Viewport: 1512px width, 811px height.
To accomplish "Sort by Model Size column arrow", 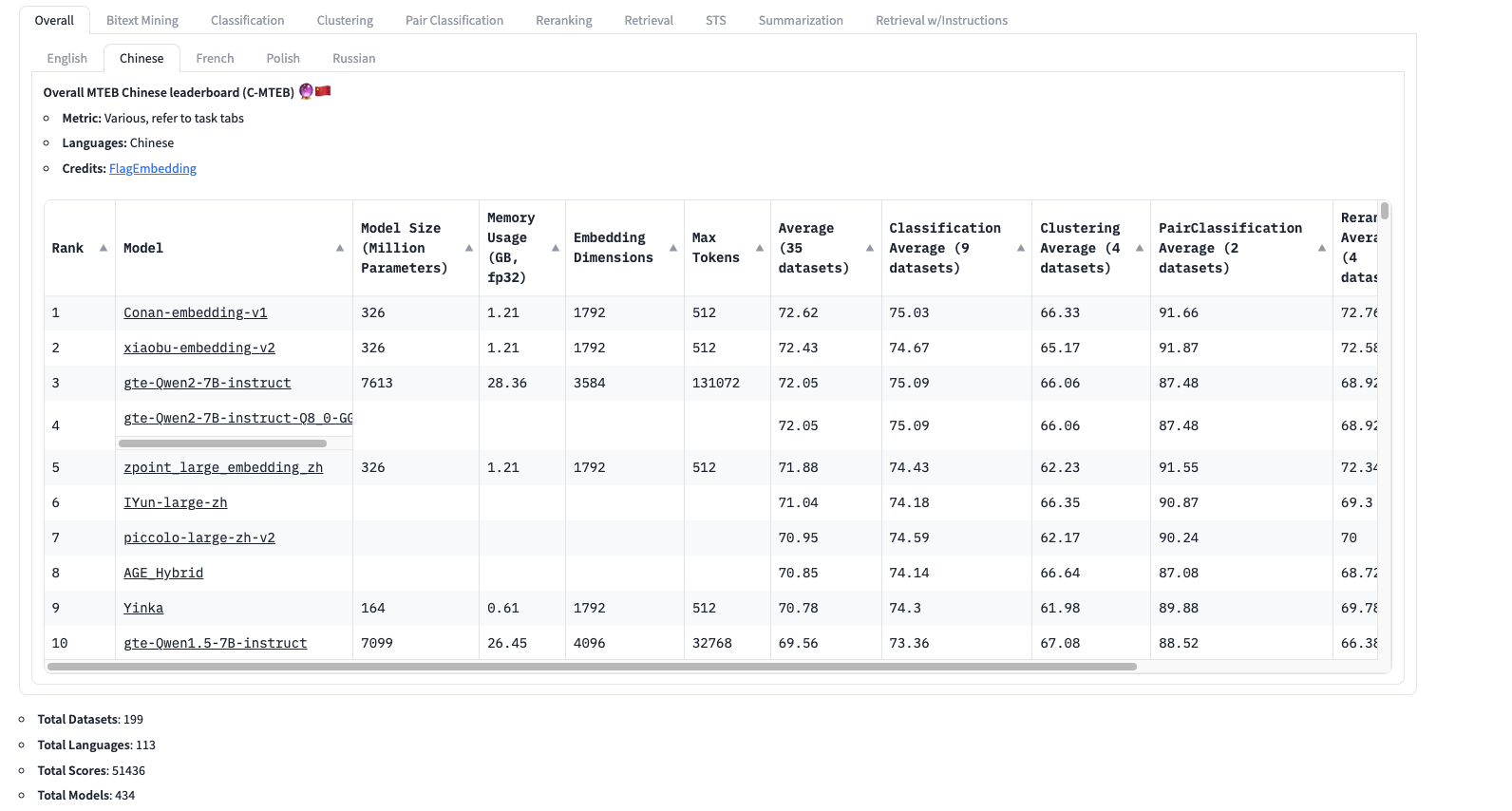I will coord(469,248).
